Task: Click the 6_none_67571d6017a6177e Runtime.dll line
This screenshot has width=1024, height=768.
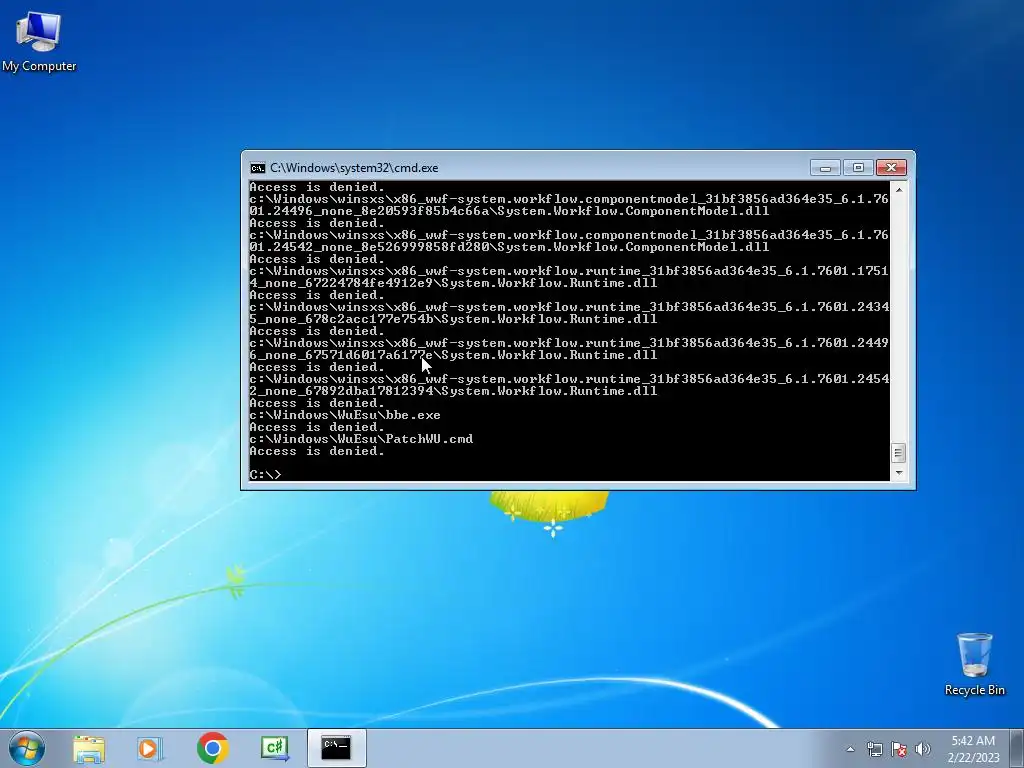Action: coord(453,355)
